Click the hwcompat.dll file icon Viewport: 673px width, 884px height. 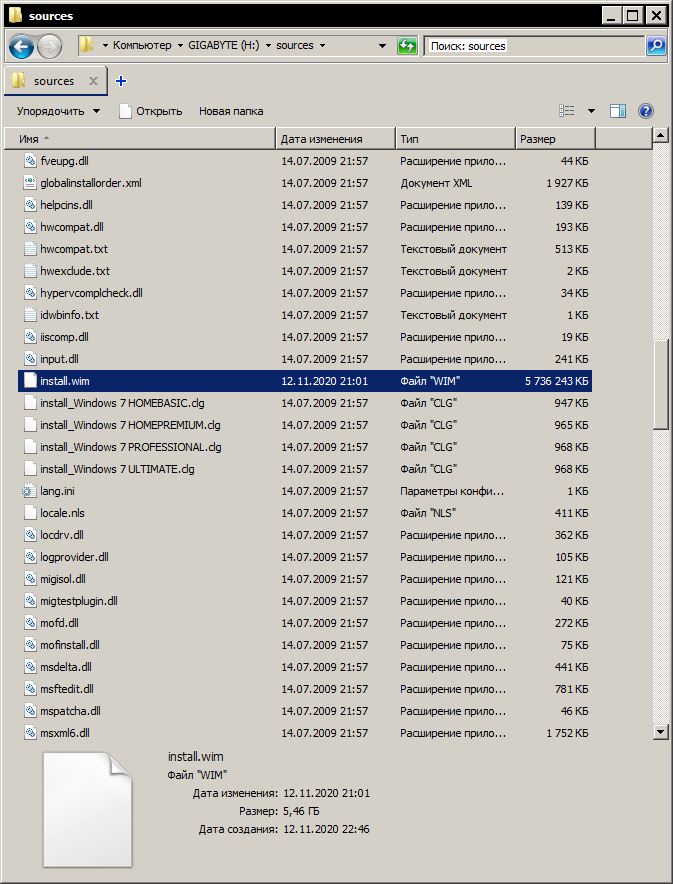(x=30, y=227)
